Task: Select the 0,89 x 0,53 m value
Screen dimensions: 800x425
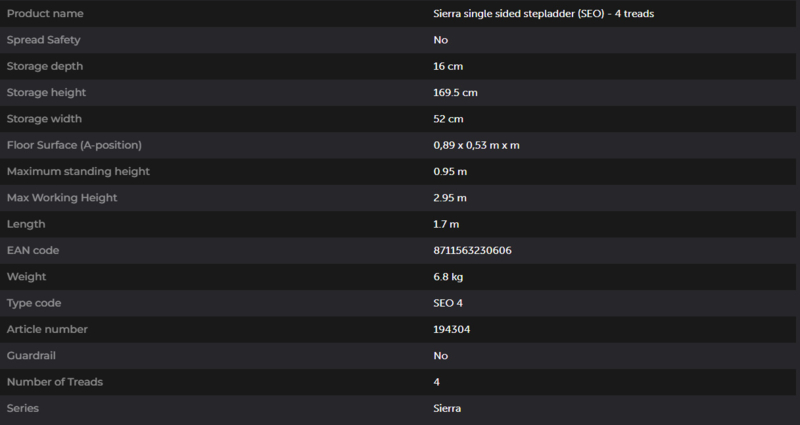Action: pos(476,145)
